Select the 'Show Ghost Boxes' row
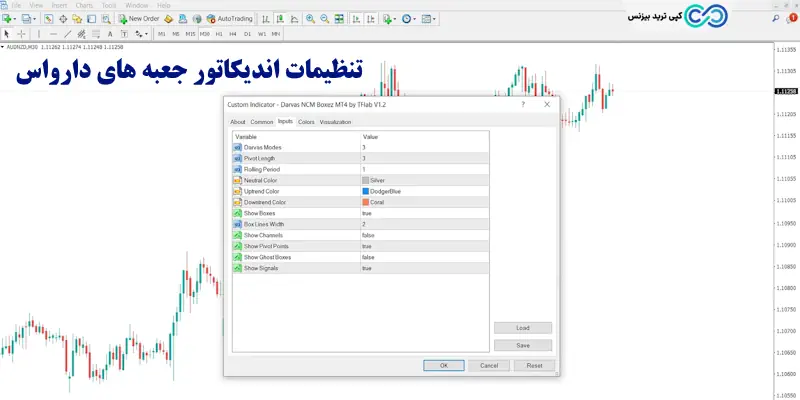 (361, 257)
